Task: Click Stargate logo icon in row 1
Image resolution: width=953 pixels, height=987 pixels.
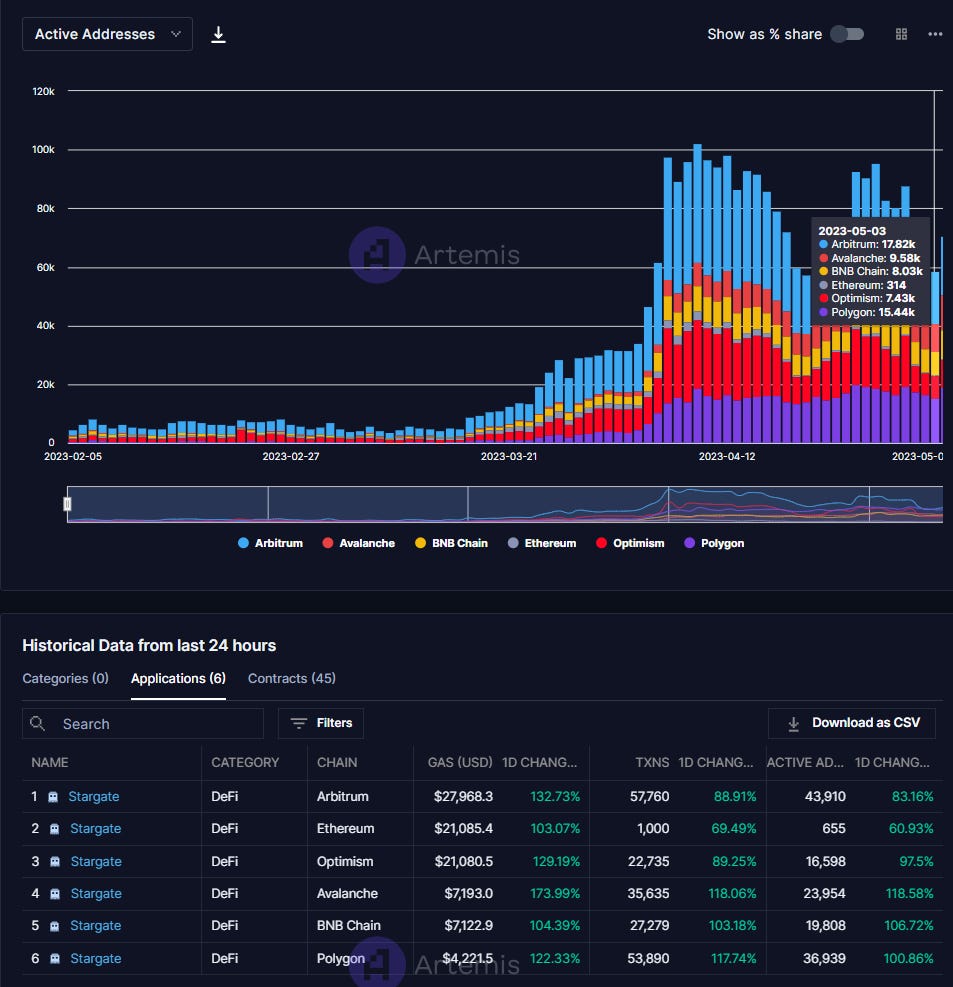Action: (x=54, y=797)
